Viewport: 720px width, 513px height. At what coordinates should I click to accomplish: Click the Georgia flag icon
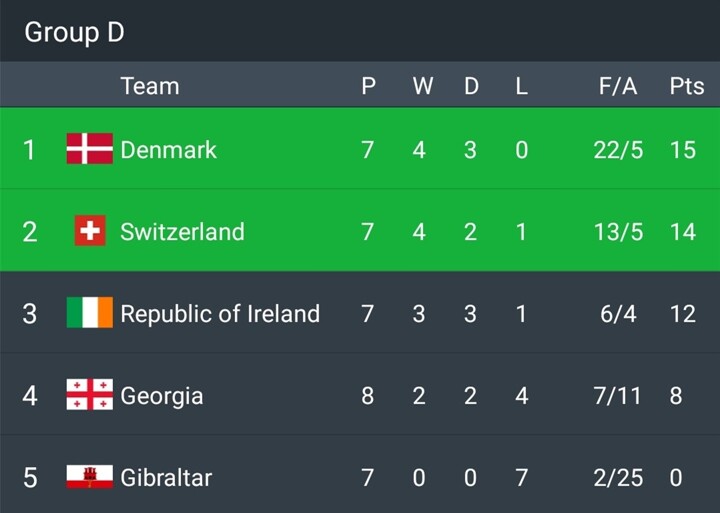tap(89, 395)
